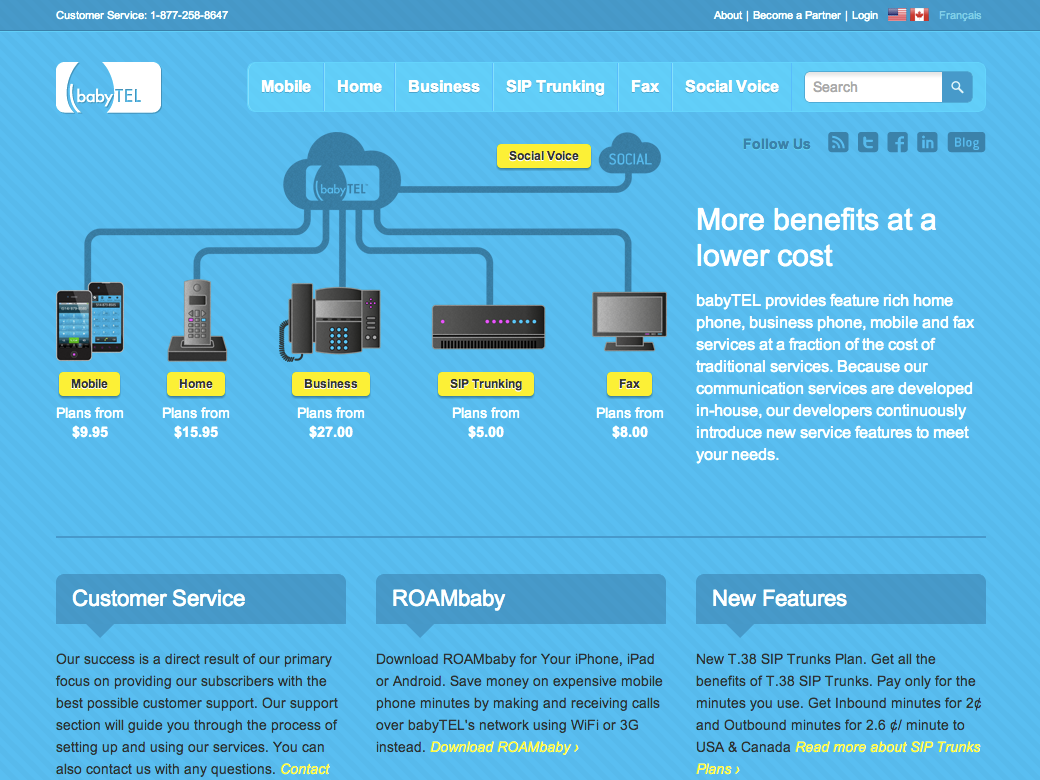The image size is (1040, 780).
Task: Open the RSS feed icon
Action: pos(838,142)
